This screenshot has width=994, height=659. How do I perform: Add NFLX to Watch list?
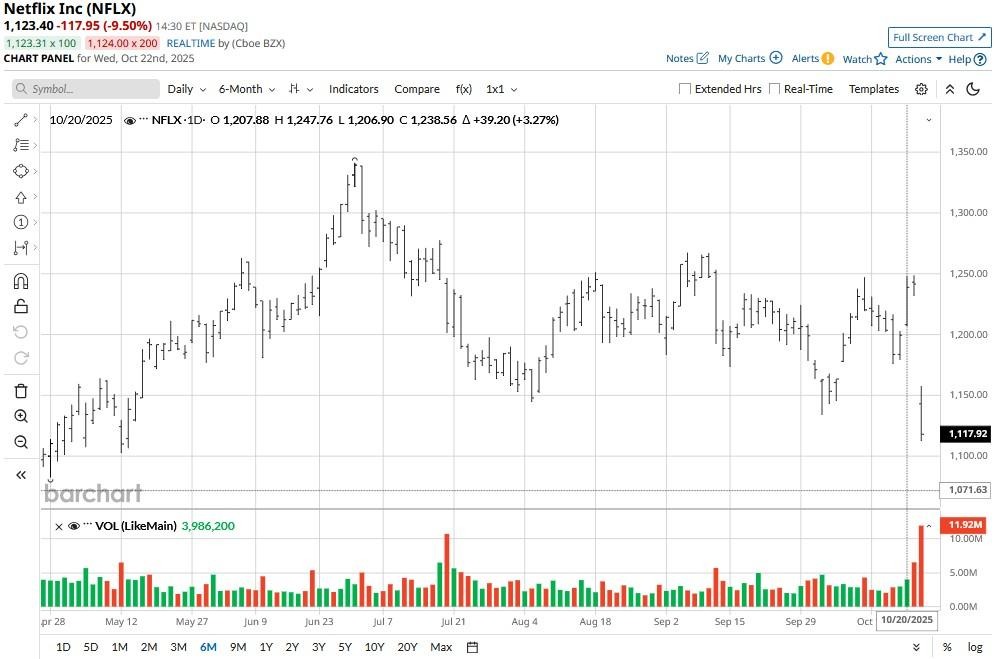[x=864, y=59]
